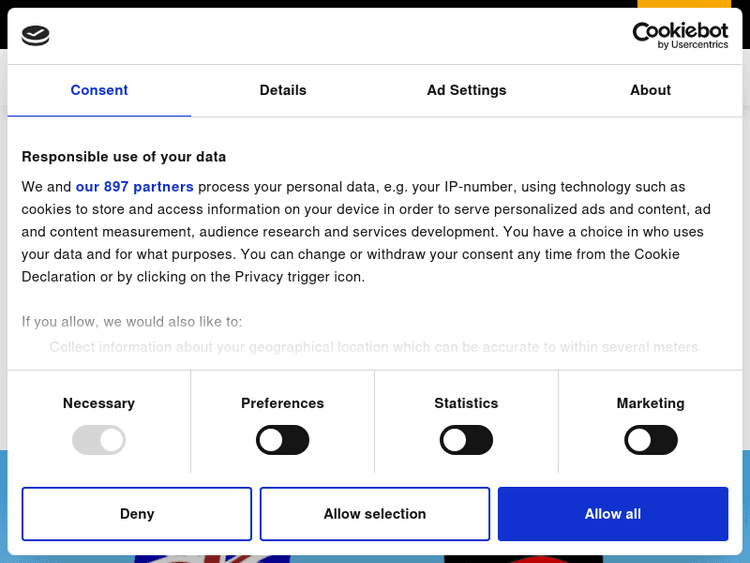Accept cookies with Allow all button

613,514
